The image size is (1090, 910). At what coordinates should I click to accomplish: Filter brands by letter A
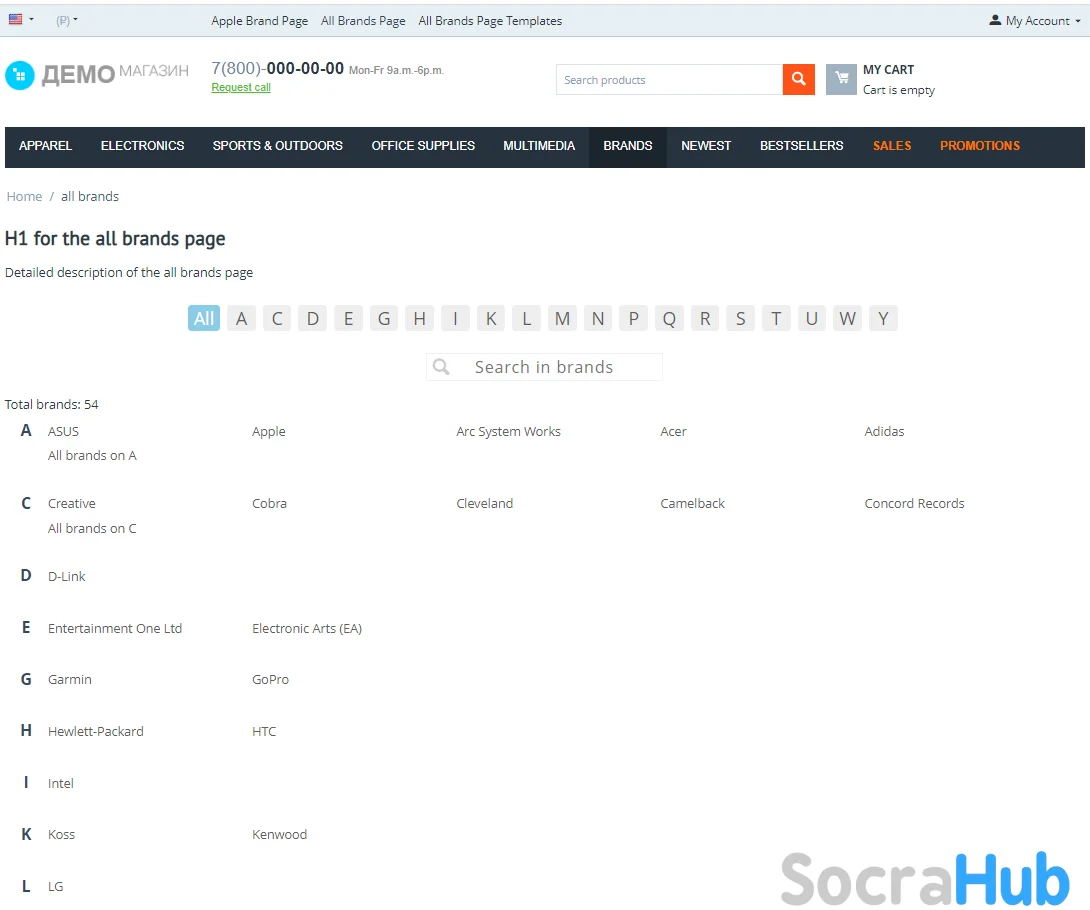tap(241, 318)
